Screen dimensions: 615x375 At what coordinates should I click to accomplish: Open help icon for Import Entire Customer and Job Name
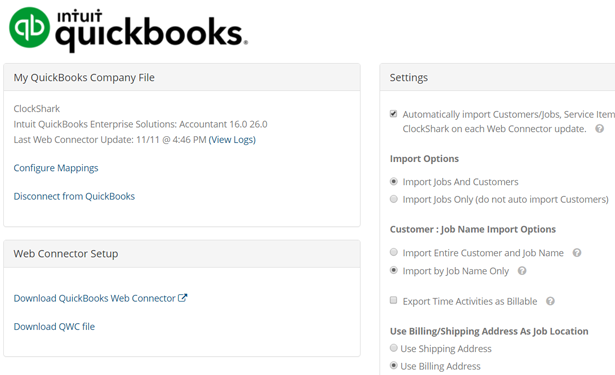(577, 253)
